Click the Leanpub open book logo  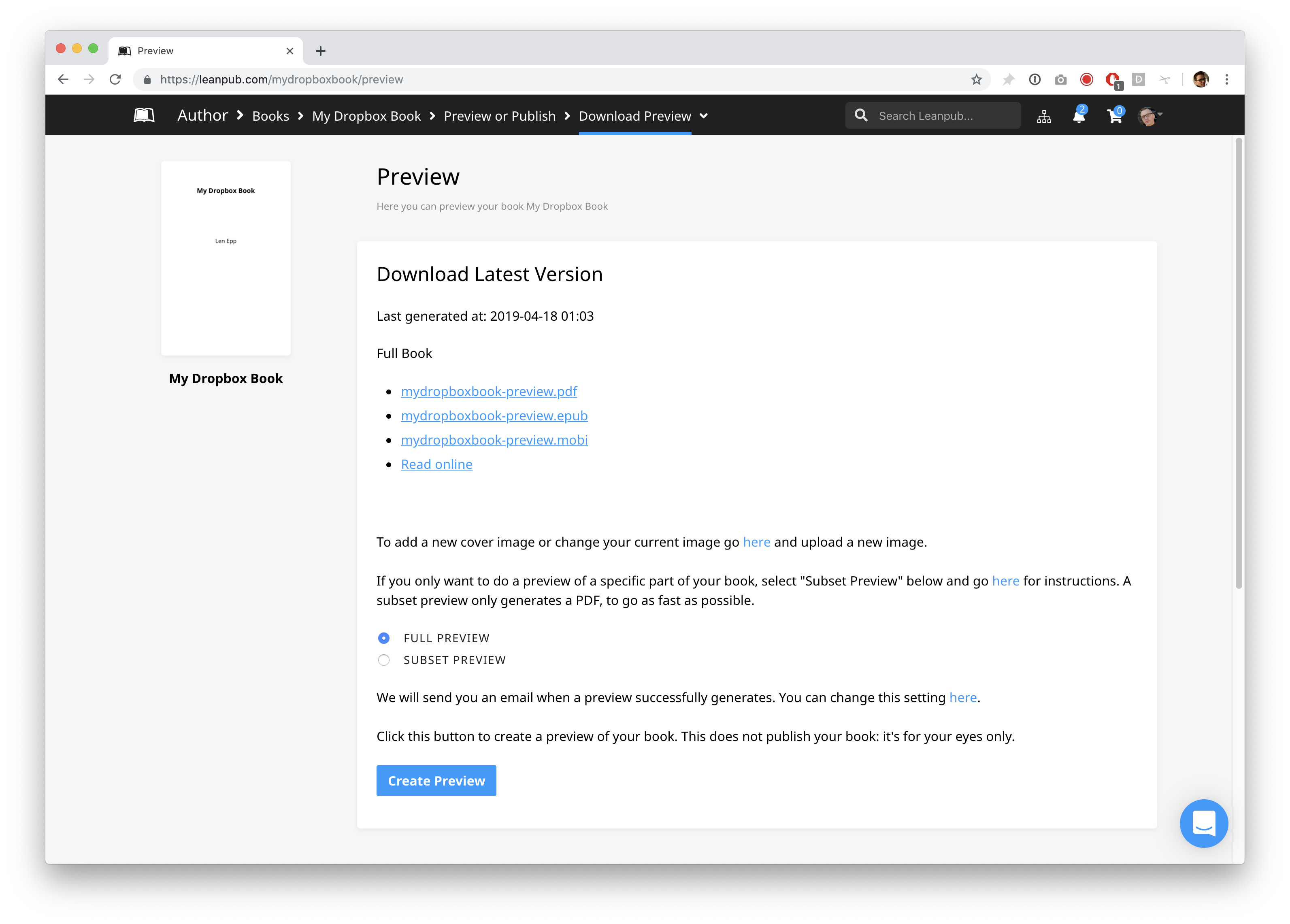[144, 115]
